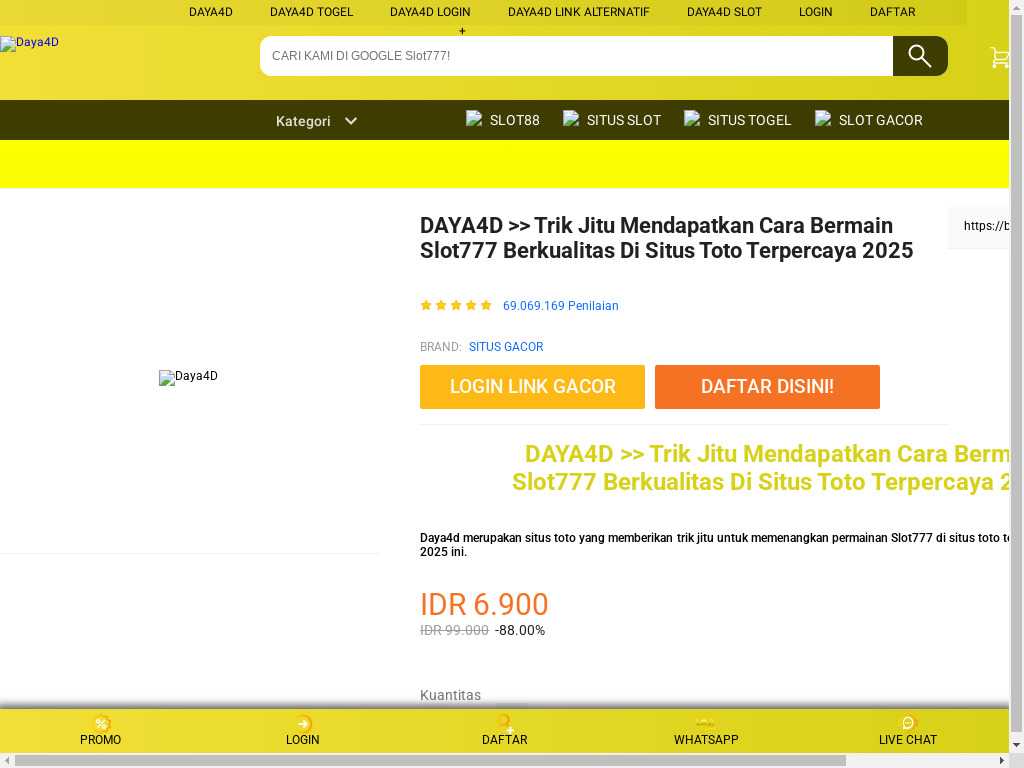This screenshot has width=1024, height=768.
Task: Click the DAFTAR icon in bottom bar
Action: [x=505, y=723]
